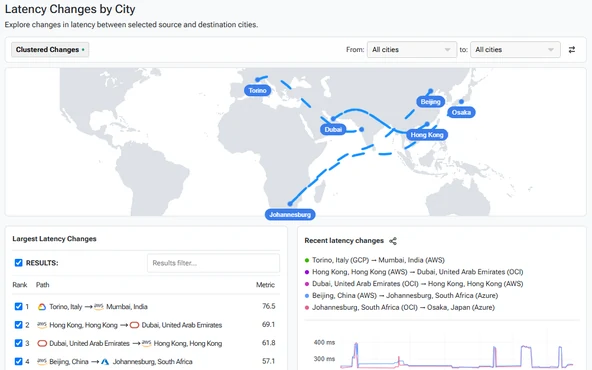592x370 pixels.
Task: Click the OCI logo before Dubai in row 2
Action: [x=134, y=325]
